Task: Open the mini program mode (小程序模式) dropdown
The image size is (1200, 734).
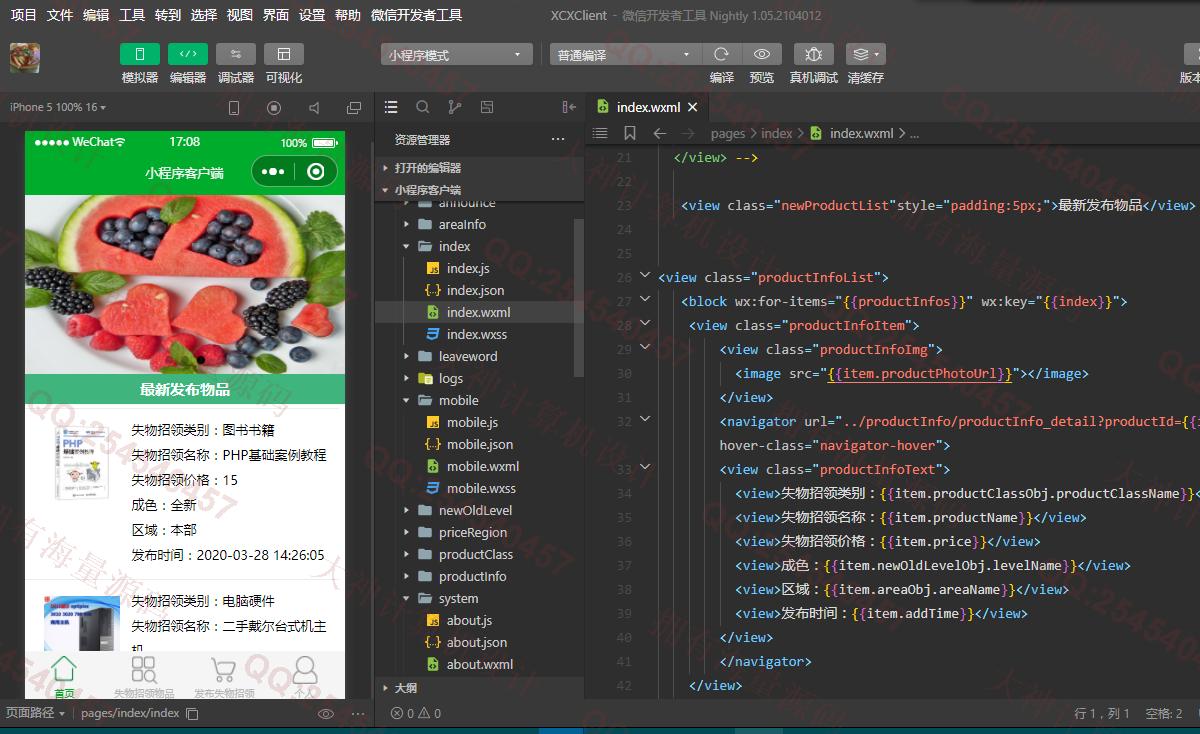Action: click(457, 55)
